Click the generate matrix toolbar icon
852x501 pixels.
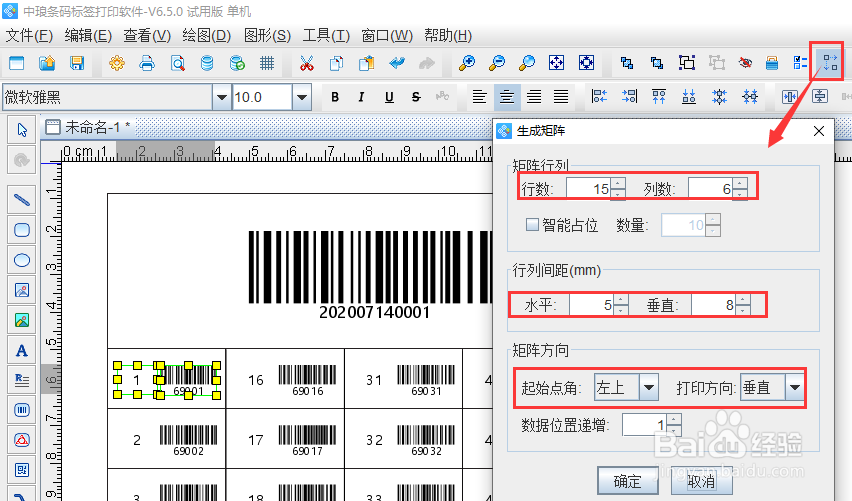pos(830,62)
